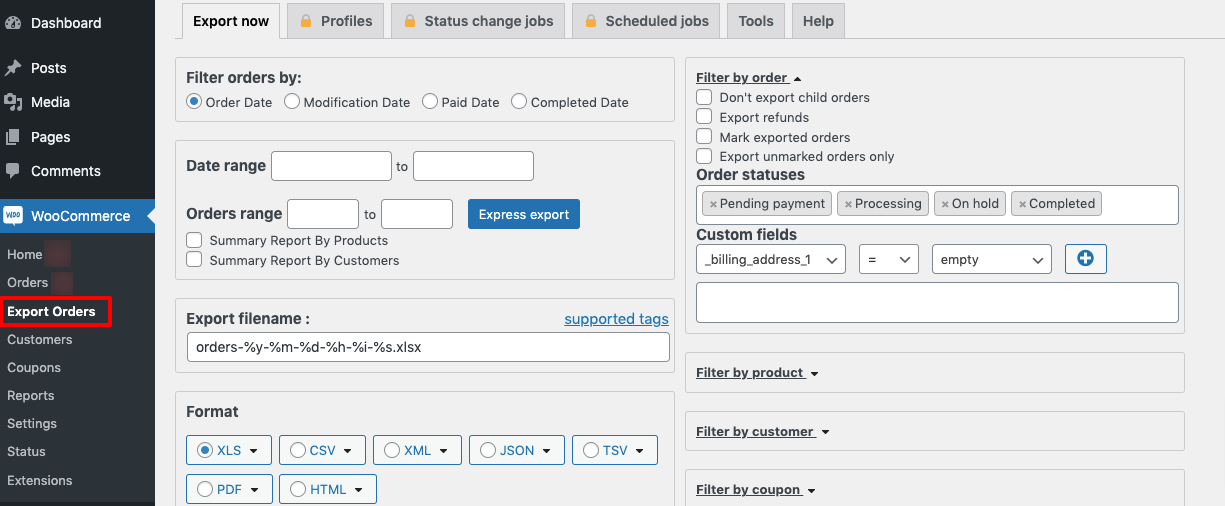Expand the Filter by product section
This screenshot has height=506, width=1225.
tap(757, 373)
